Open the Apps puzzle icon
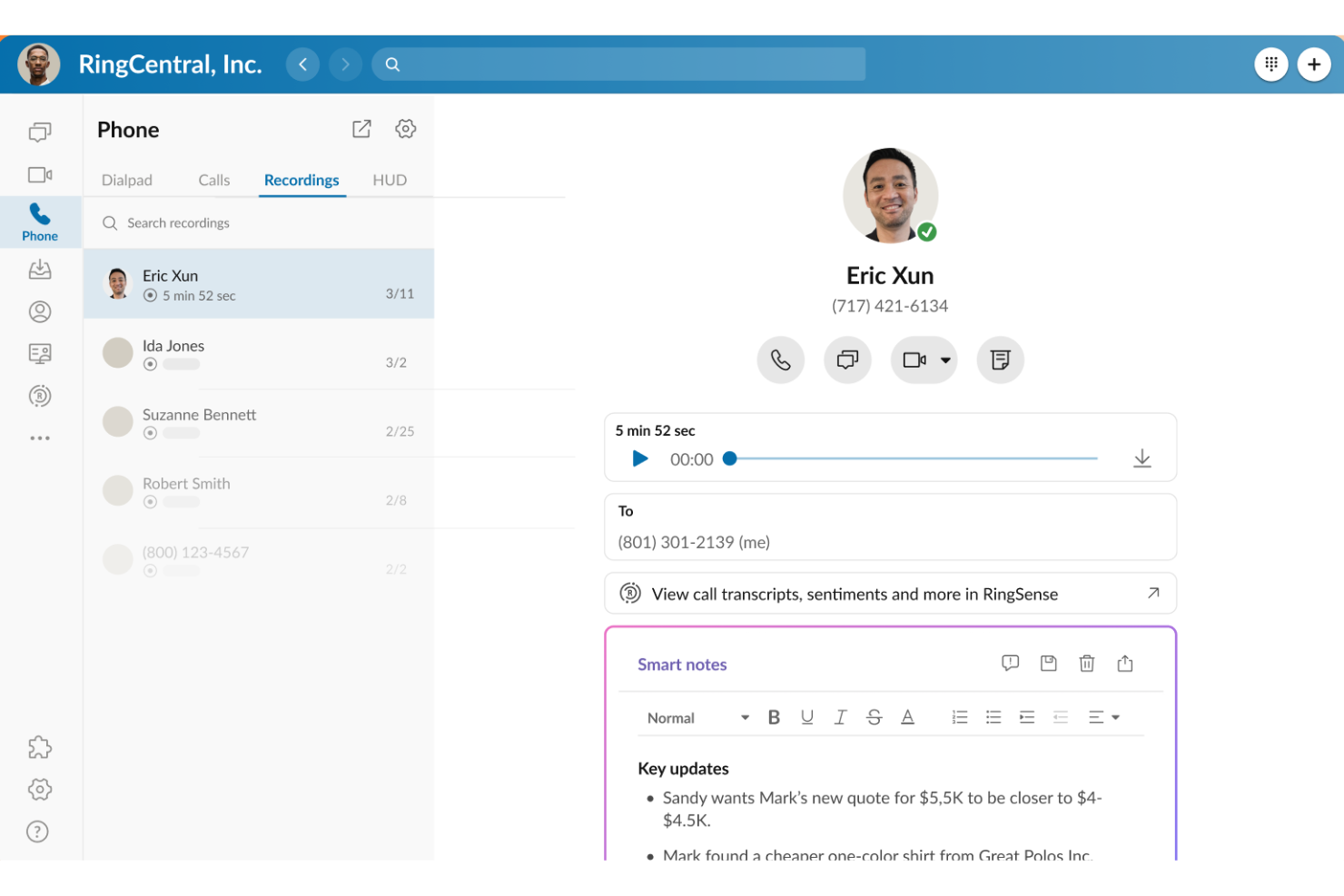The height and width of the screenshot is (896, 1344). pyautogui.click(x=40, y=747)
